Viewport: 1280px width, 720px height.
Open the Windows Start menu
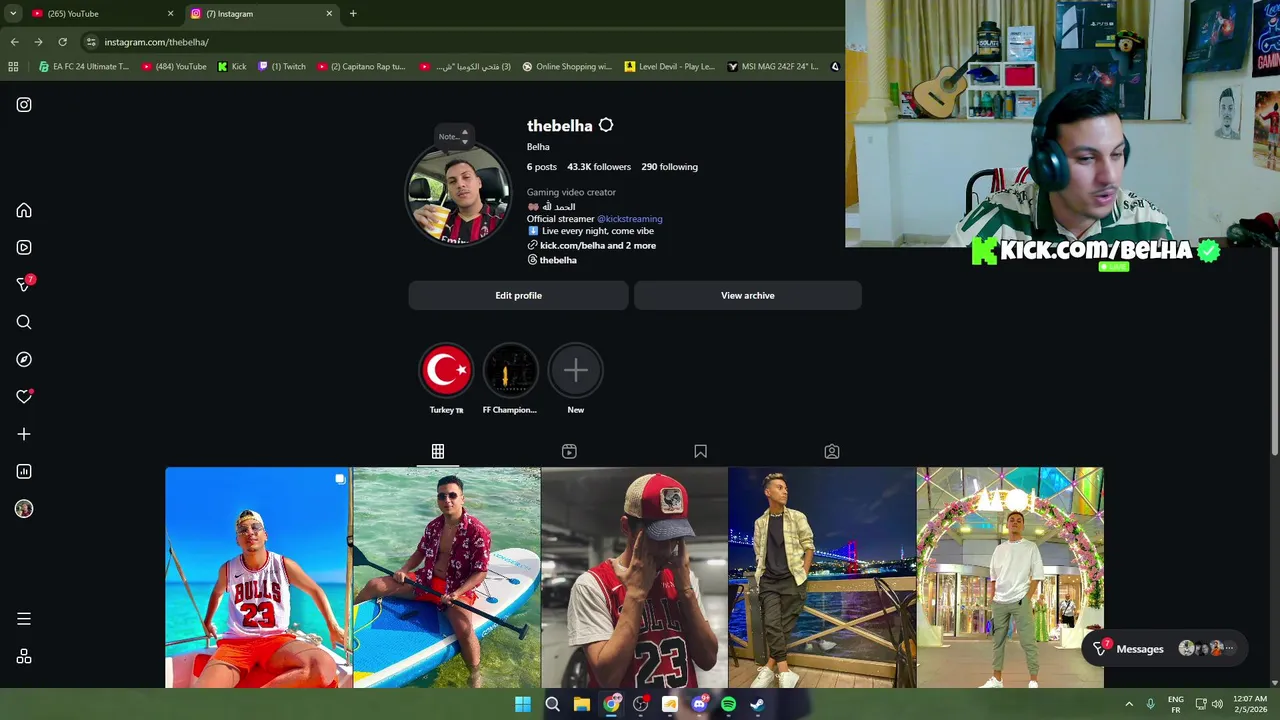522,704
